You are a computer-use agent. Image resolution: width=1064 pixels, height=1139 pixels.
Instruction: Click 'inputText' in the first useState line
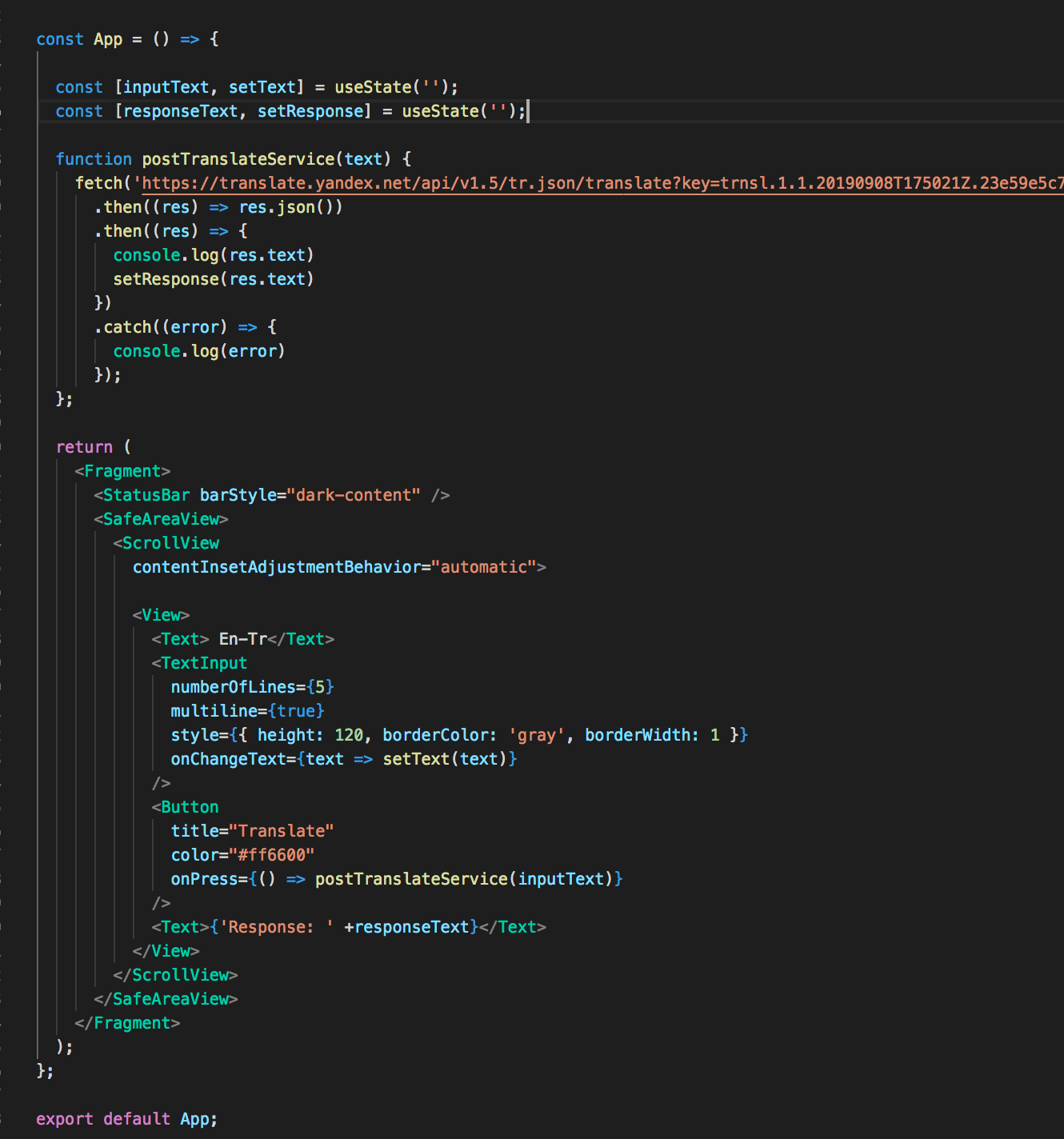166,87
